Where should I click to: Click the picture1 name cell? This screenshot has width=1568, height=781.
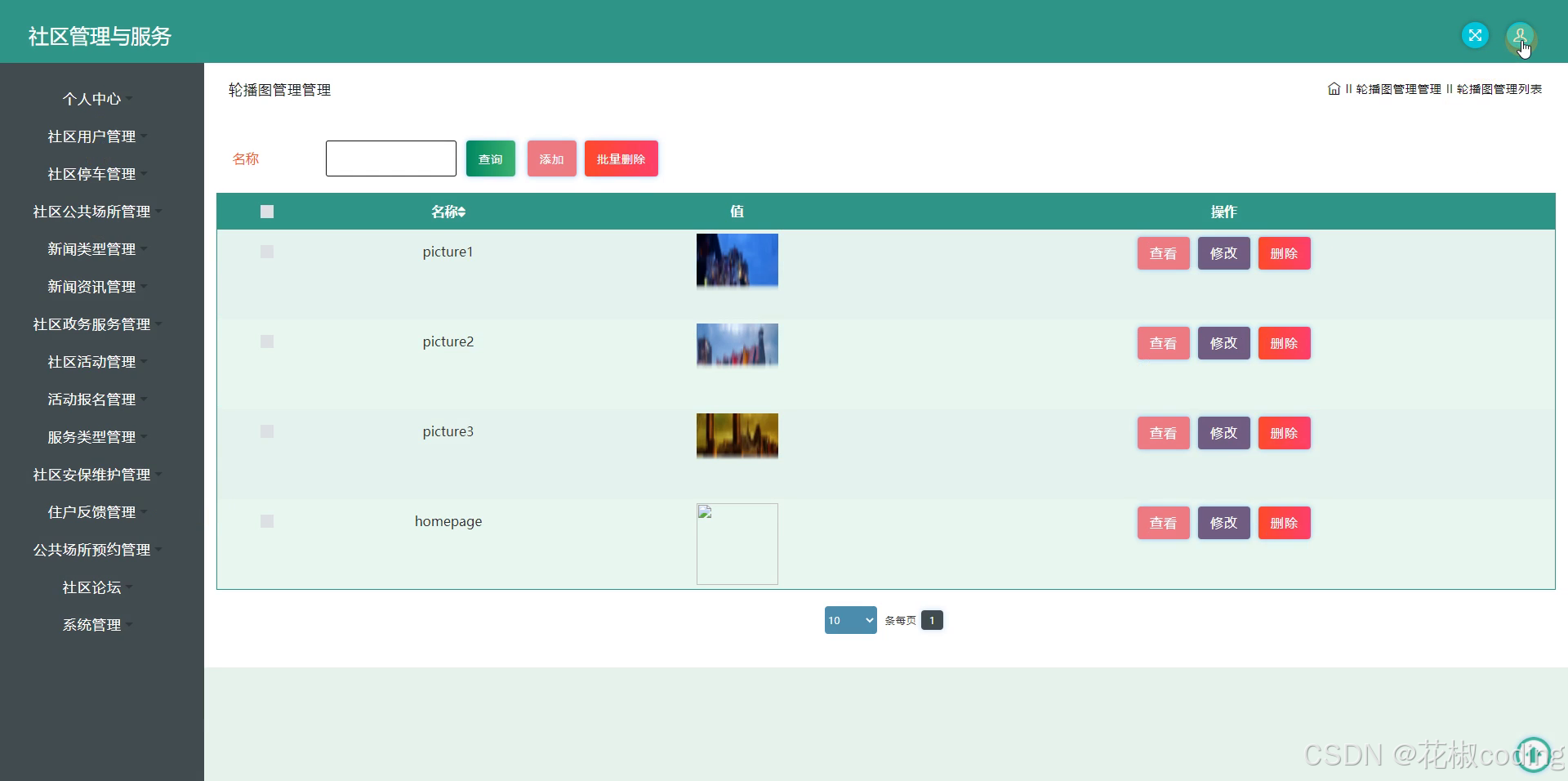point(448,252)
